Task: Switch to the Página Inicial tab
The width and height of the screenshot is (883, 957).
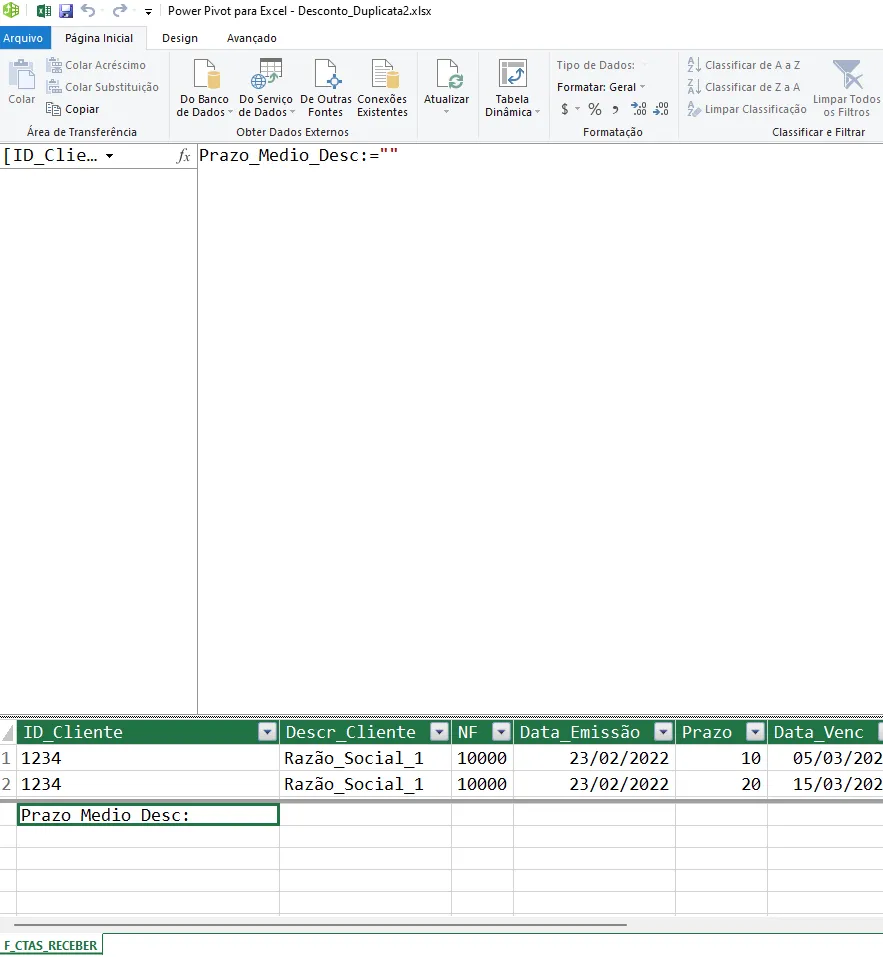Action: pos(99,38)
